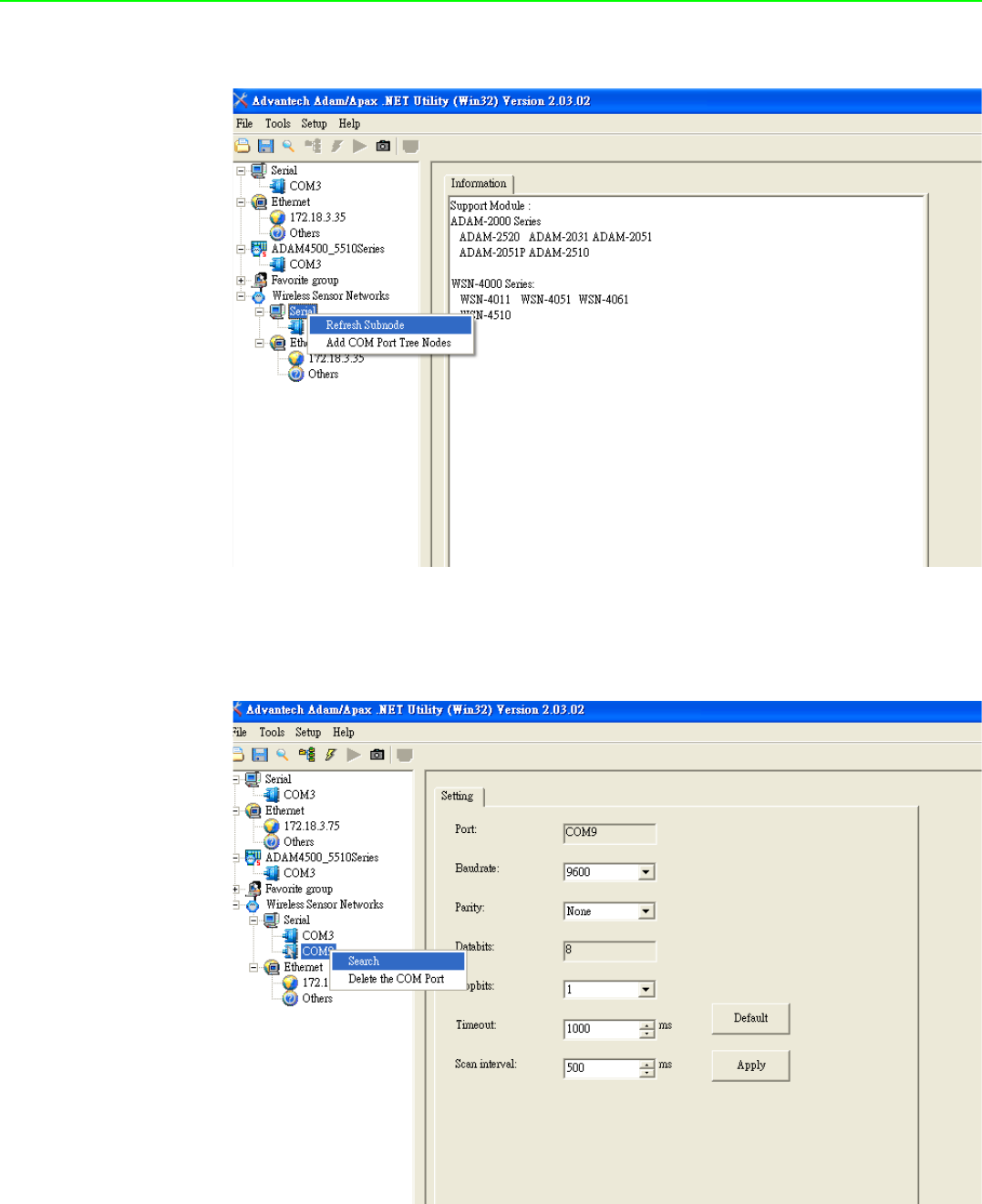Click Open folder icon in Information window toolbar

click(x=243, y=146)
